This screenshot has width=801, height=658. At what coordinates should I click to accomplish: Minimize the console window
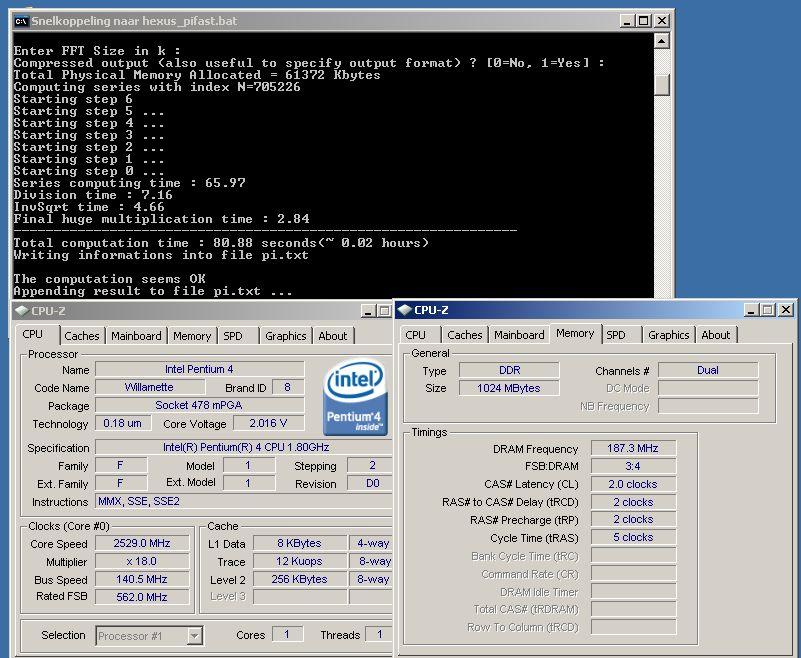(x=627, y=21)
